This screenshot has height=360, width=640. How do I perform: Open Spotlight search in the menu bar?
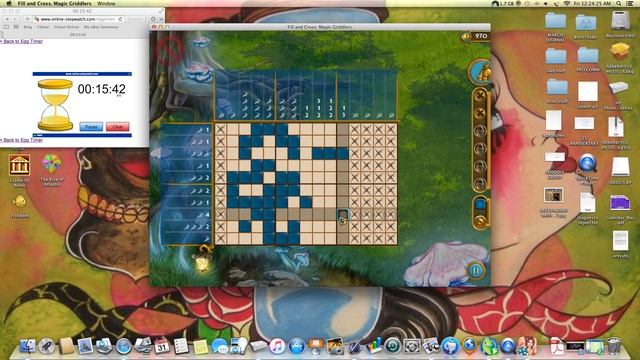coord(619,3)
